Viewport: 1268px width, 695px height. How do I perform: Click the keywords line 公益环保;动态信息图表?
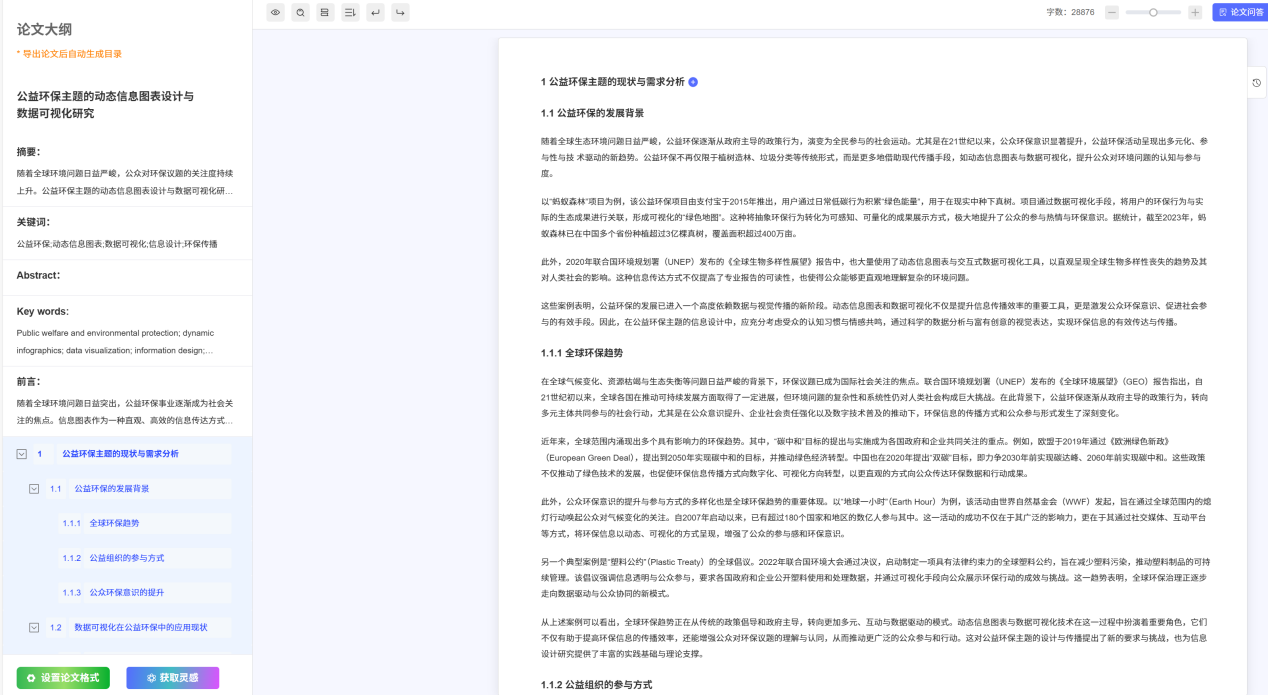click(117, 244)
